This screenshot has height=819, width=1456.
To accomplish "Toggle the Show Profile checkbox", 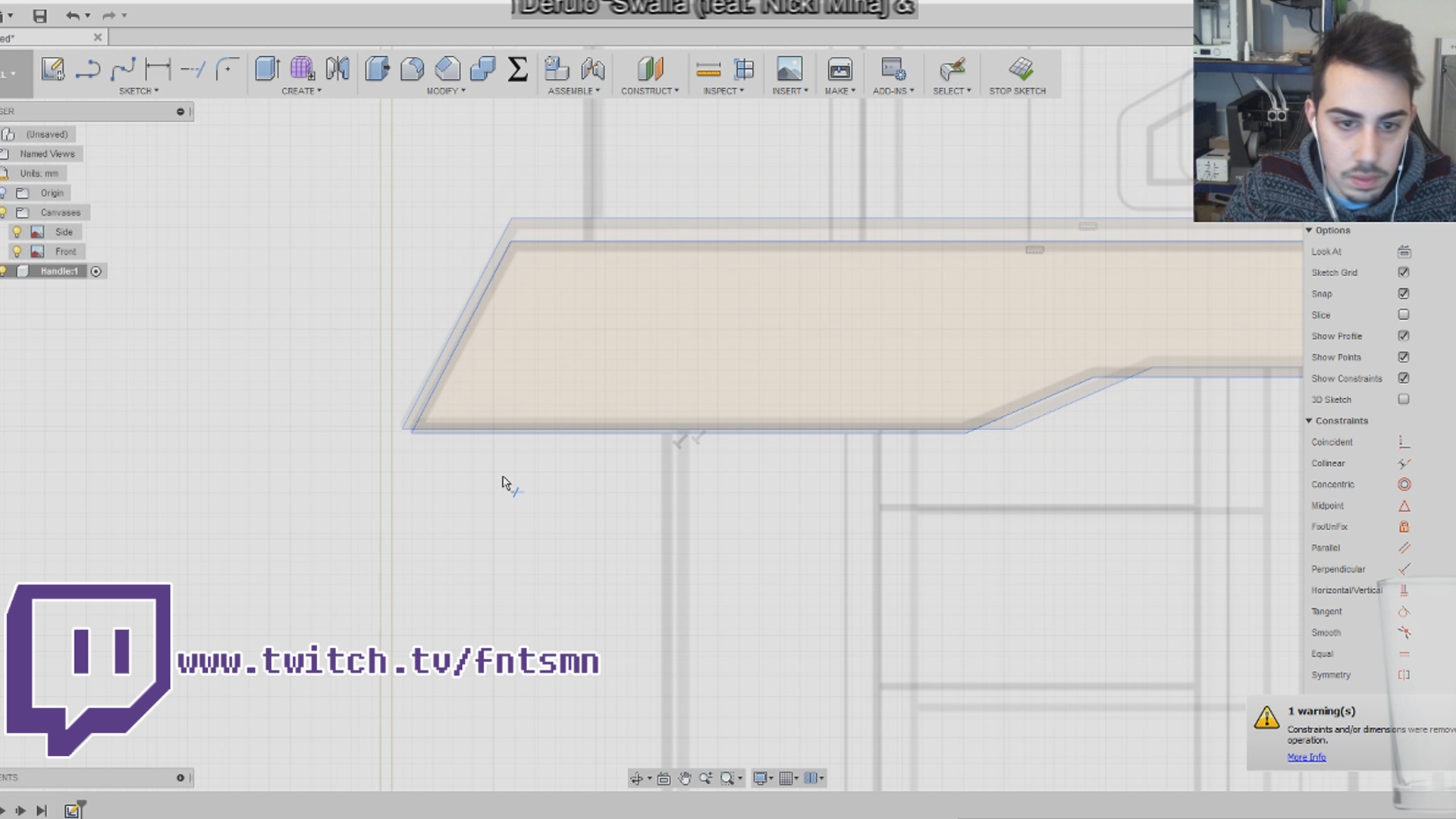I will click(1404, 336).
